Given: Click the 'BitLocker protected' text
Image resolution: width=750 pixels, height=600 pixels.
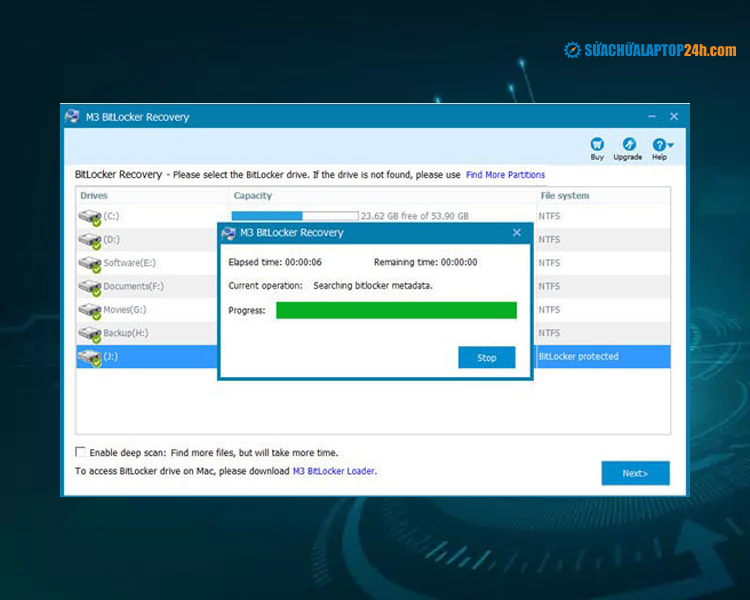Looking at the screenshot, I should click(x=578, y=356).
